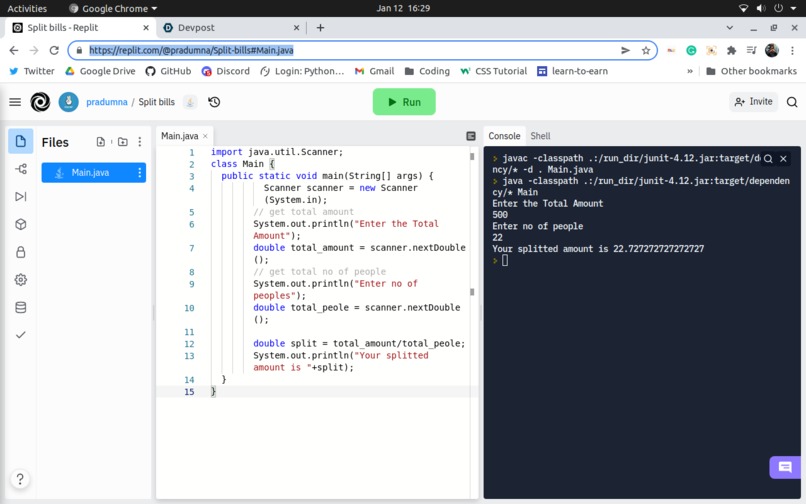Click the green Run button
Image resolution: width=806 pixels, height=504 pixels.
click(404, 102)
